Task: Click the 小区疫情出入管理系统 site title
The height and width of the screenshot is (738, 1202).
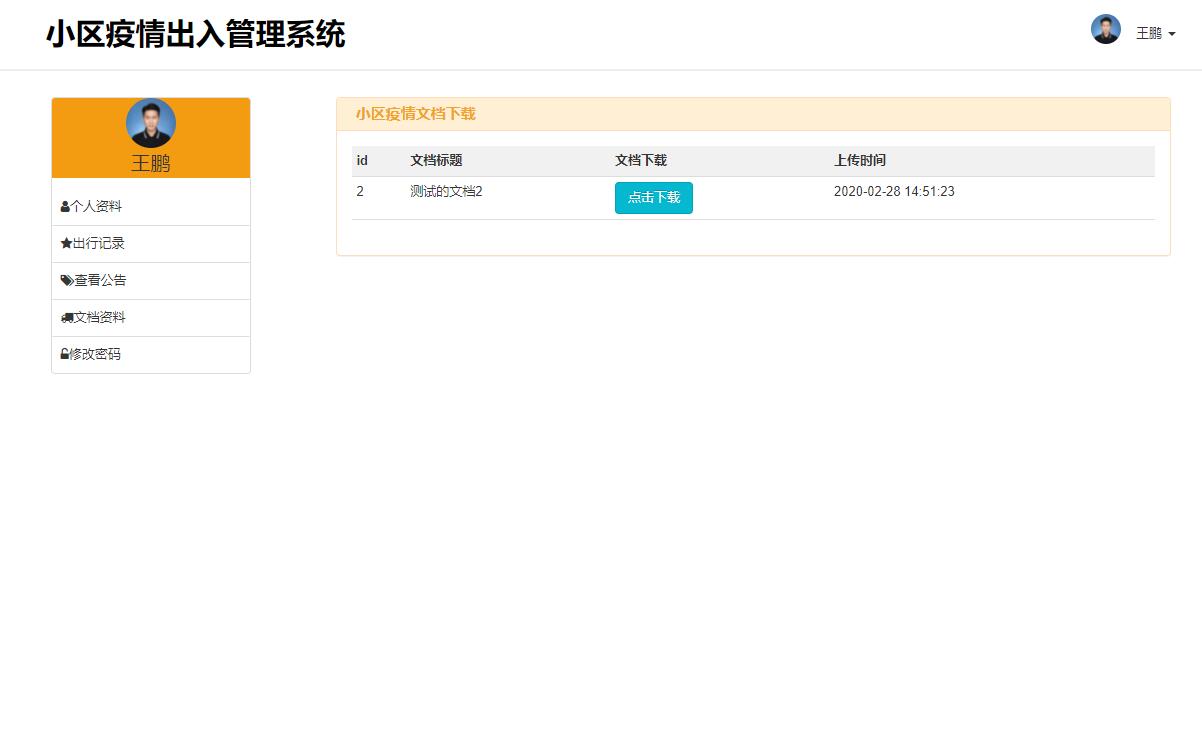Action: point(196,34)
